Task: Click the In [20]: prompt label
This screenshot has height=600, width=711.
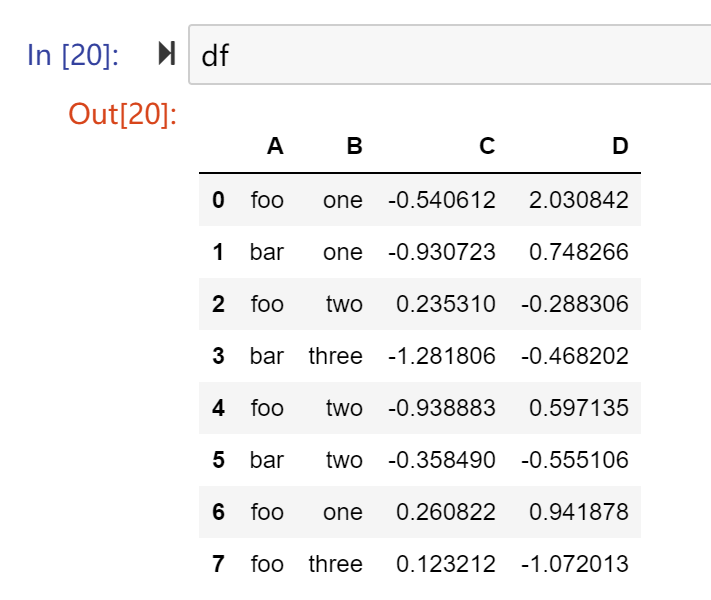Action: [x=73, y=55]
